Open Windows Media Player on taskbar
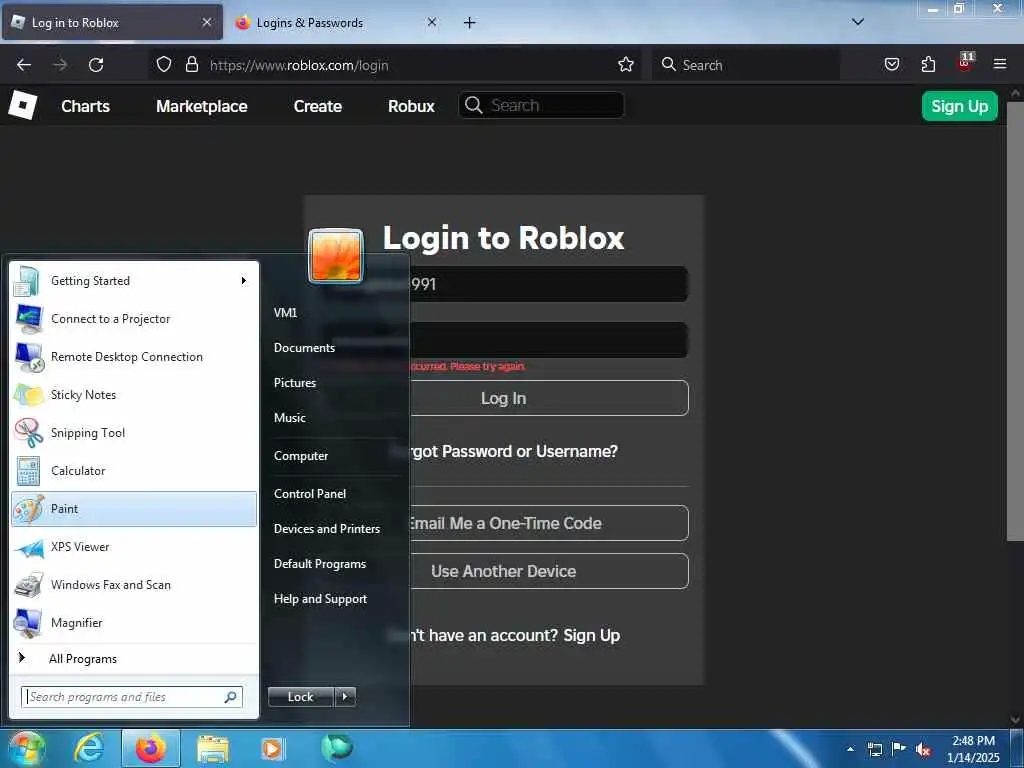Viewport: 1024px width, 768px height. (x=272, y=748)
